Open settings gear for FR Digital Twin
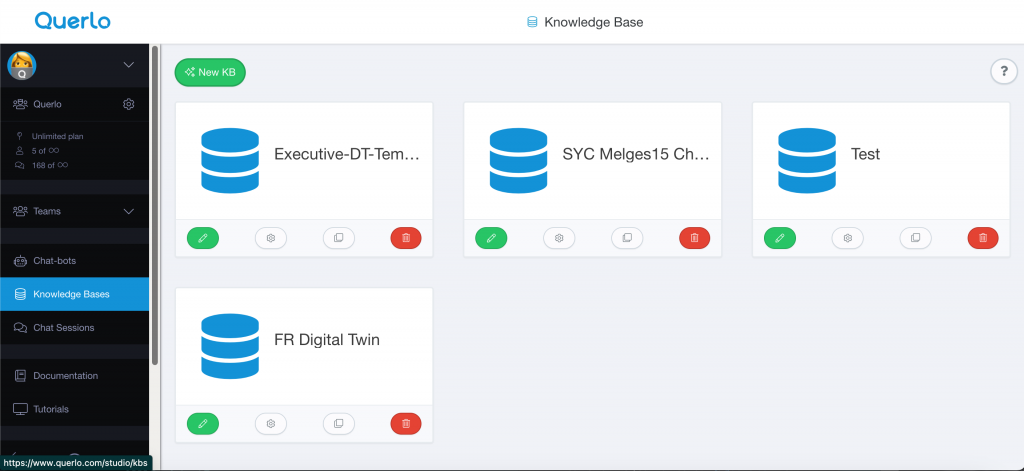 click(x=270, y=424)
